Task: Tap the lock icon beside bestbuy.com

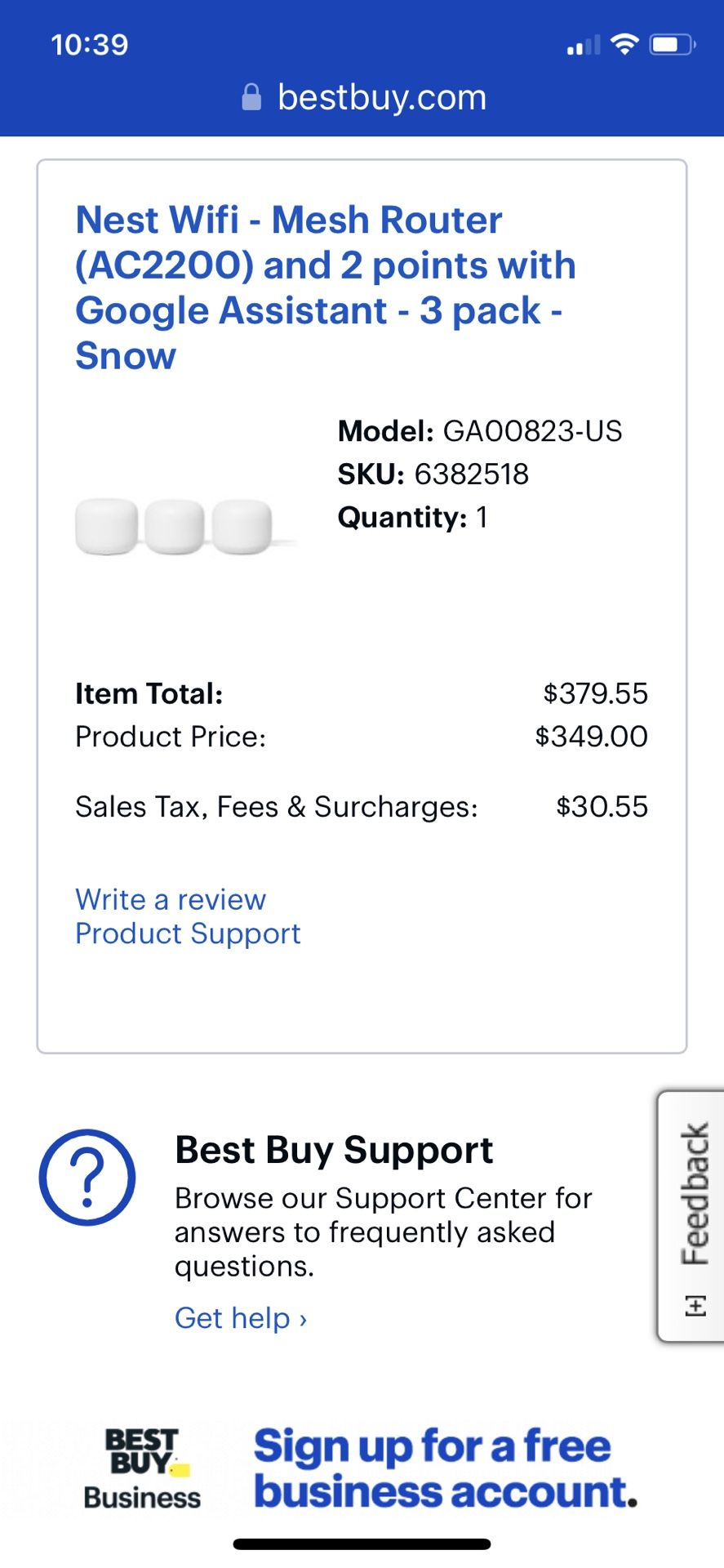Action: pyautogui.click(x=251, y=97)
